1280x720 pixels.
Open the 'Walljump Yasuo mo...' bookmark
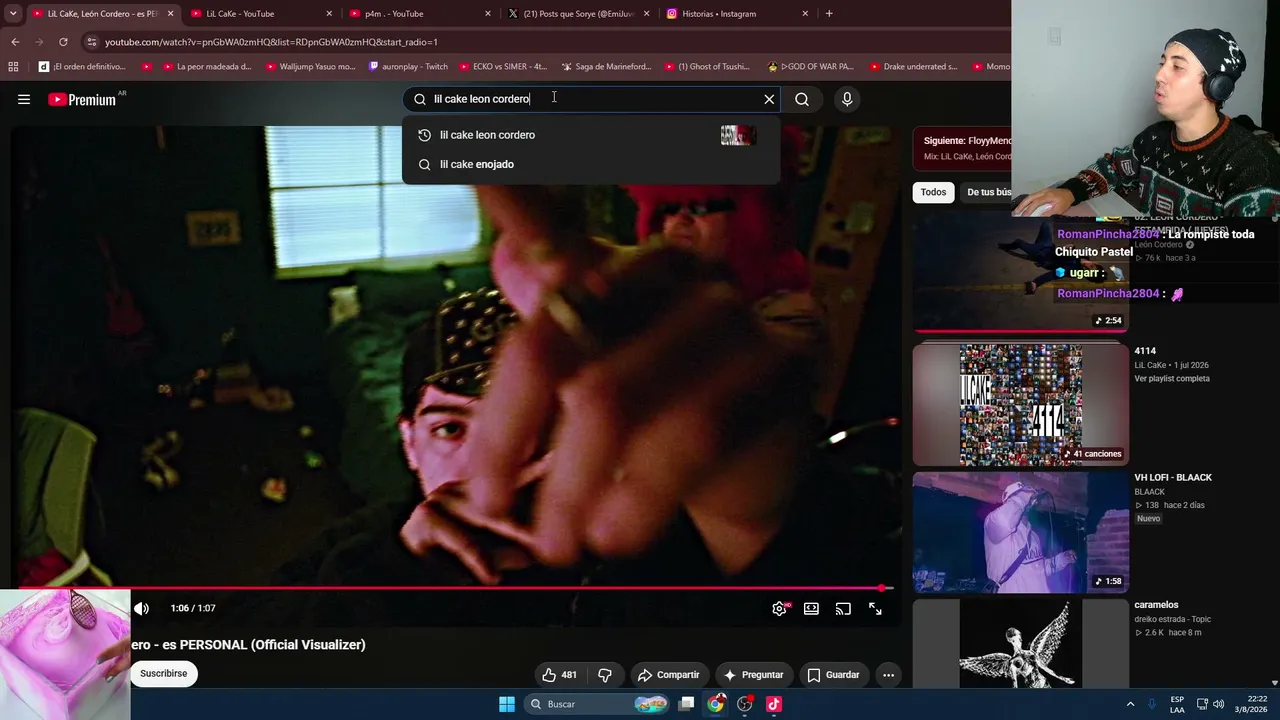point(310,67)
